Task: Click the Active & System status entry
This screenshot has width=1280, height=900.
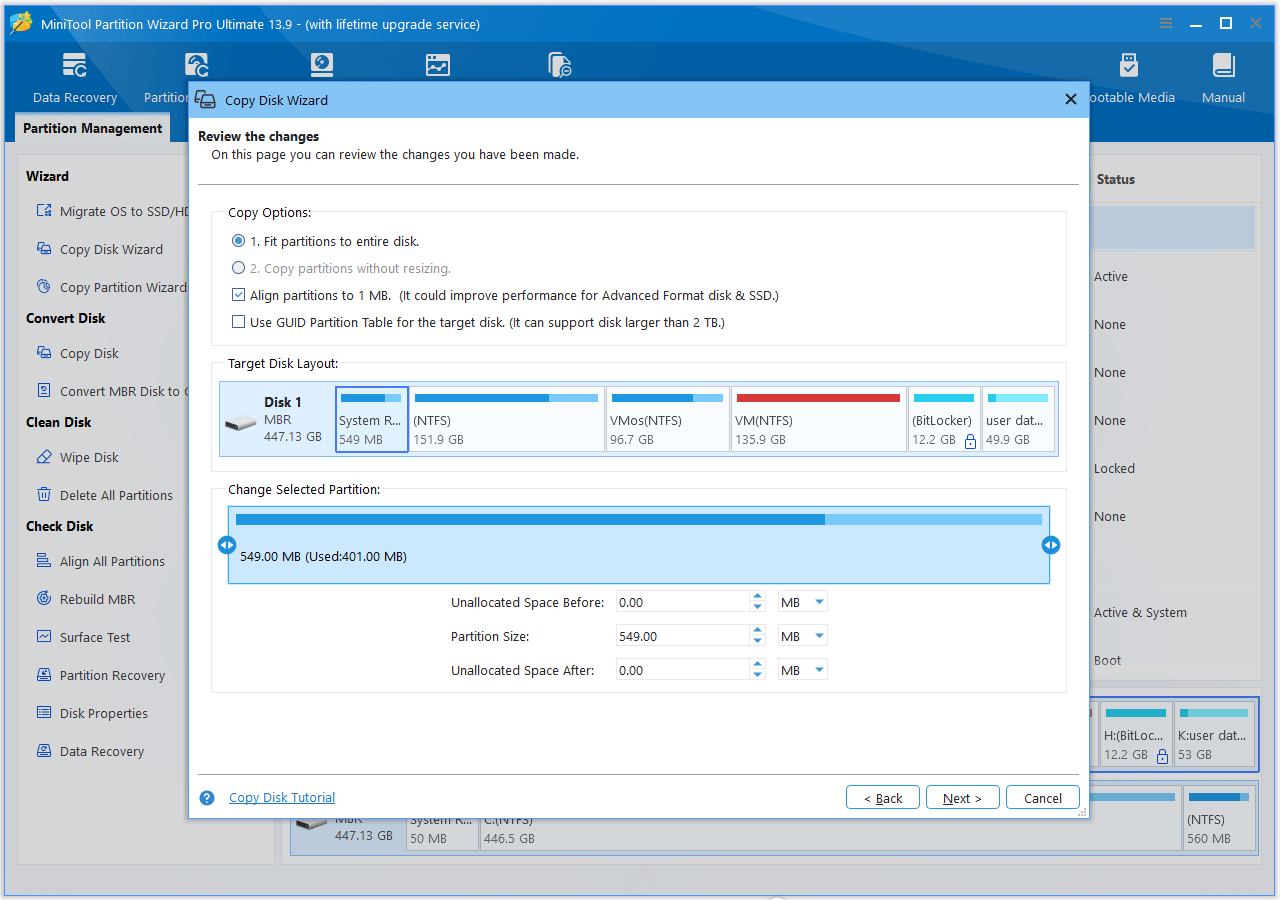Action: click(x=1140, y=613)
